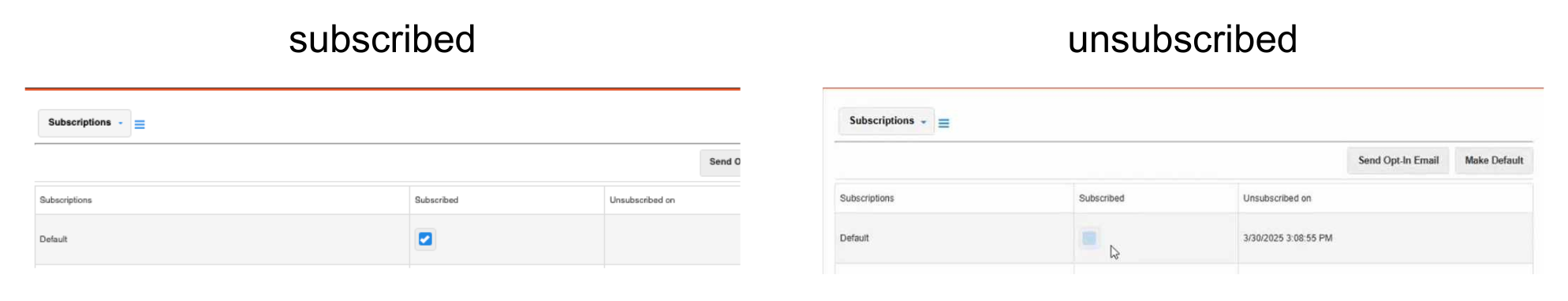
Task: Click the "unsubscribed" title heading text
Action: pos(1182,40)
